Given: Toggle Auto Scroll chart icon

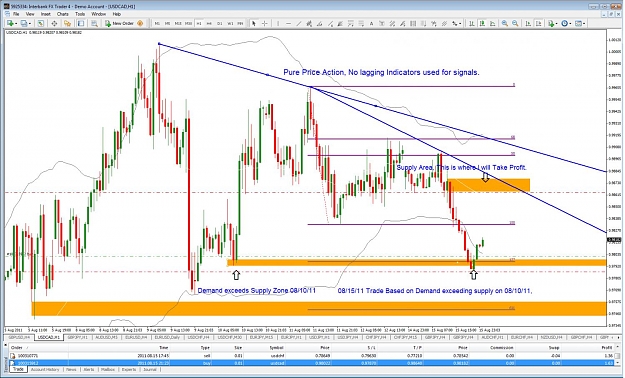Looking at the screenshot, I should point(528,24).
